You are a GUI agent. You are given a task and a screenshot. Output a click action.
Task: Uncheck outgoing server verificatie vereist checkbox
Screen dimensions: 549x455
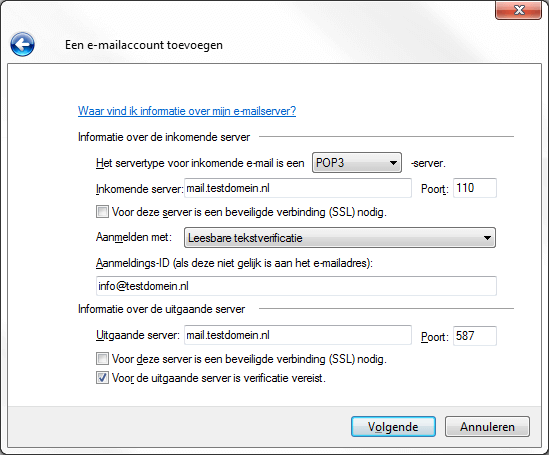[102, 378]
